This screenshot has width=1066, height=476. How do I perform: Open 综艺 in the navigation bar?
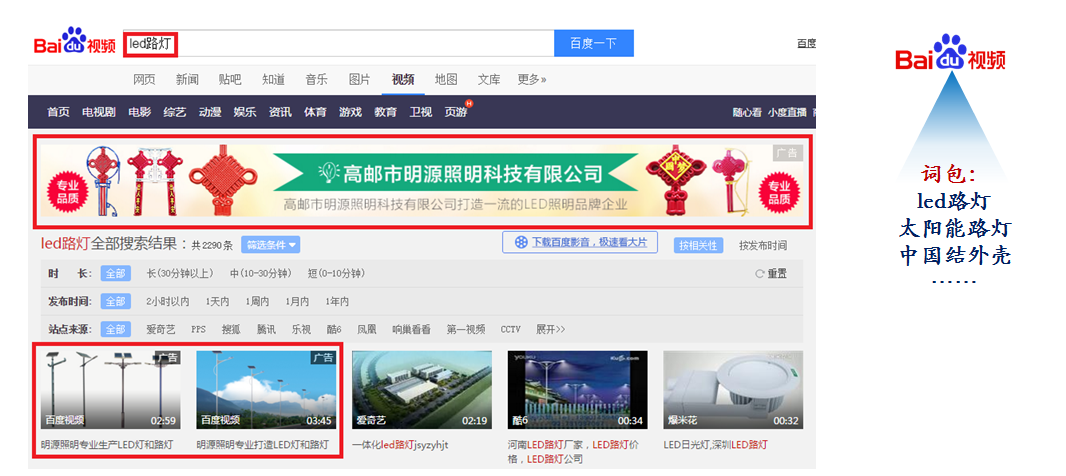click(175, 112)
